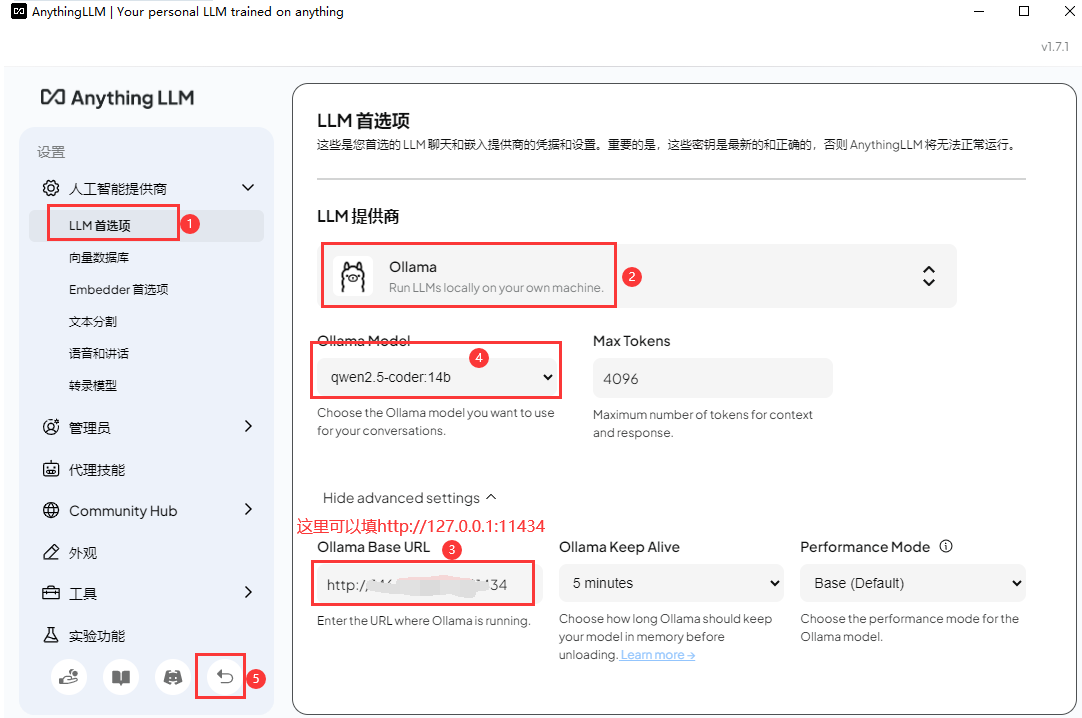Open 向量数据库 settings page
The image size is (1082, 718).
(99, 257)
